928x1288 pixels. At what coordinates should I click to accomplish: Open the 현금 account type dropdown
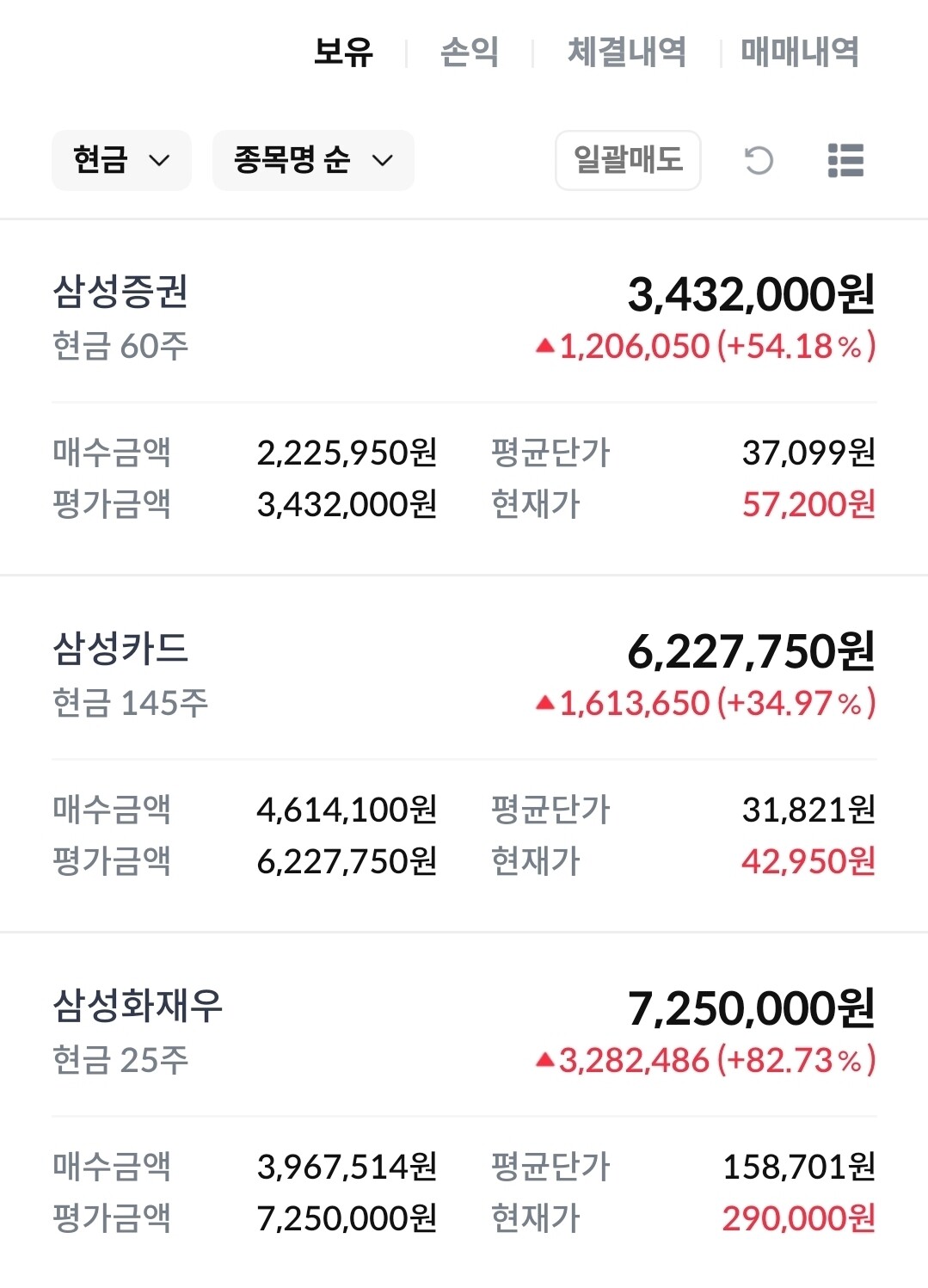(121, 161)
